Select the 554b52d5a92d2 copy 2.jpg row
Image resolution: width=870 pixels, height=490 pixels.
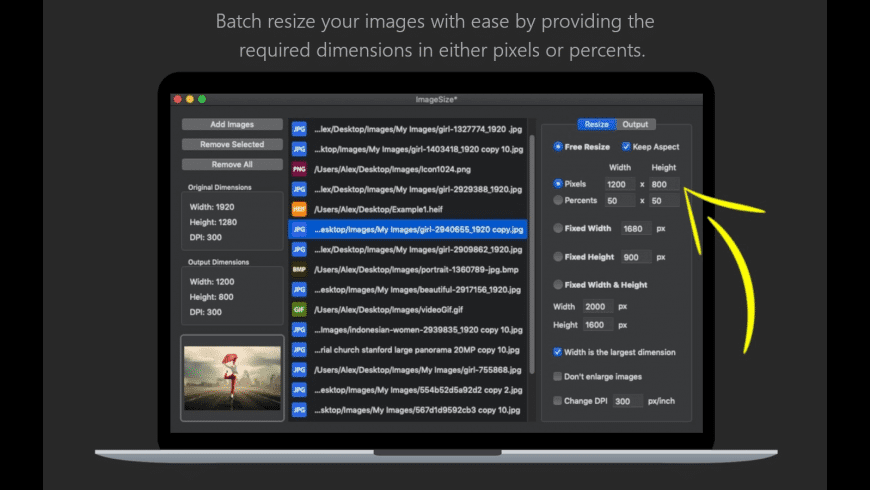(x=408, y=390)
